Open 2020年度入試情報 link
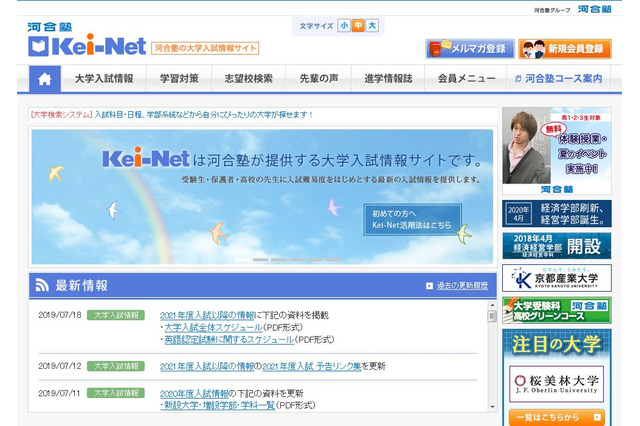This screenshot has height=426, width=640. (x=194, y=394)
